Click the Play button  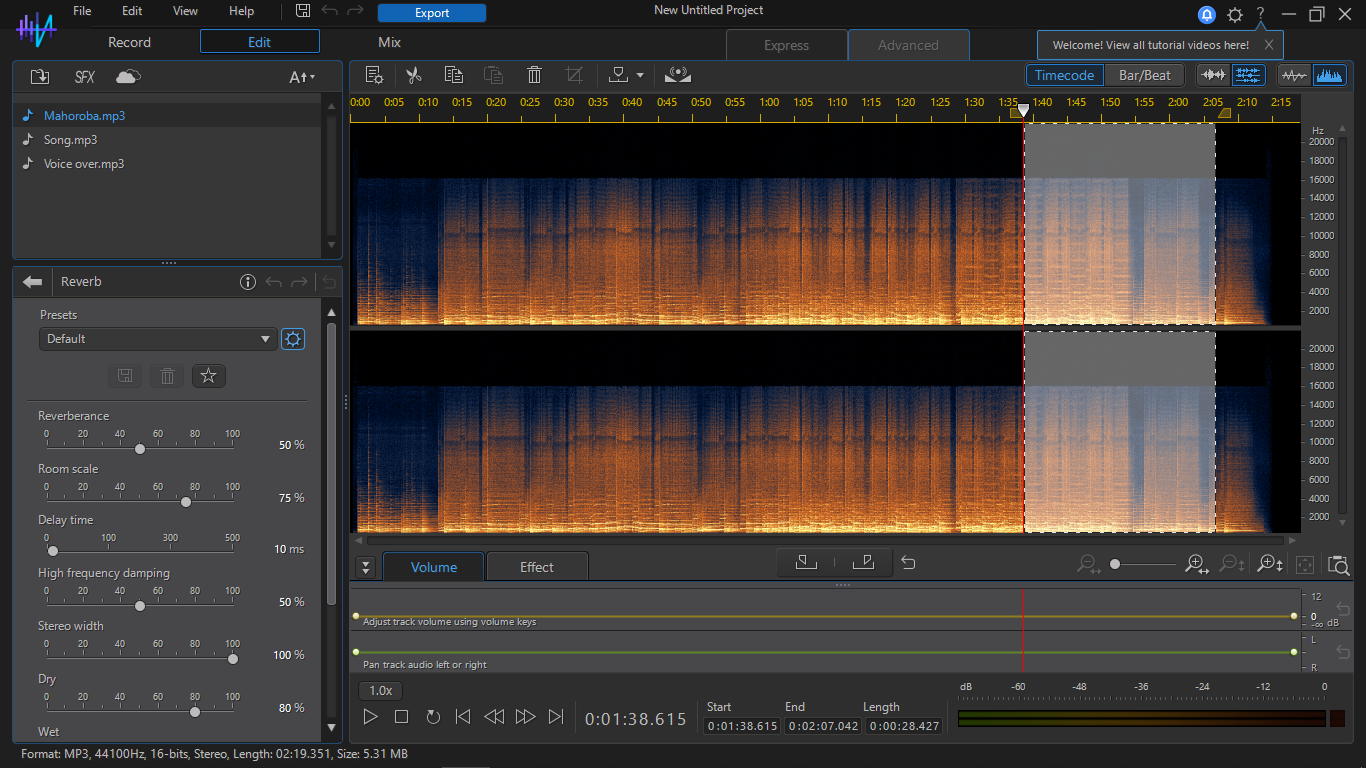[x=370, y=717]
